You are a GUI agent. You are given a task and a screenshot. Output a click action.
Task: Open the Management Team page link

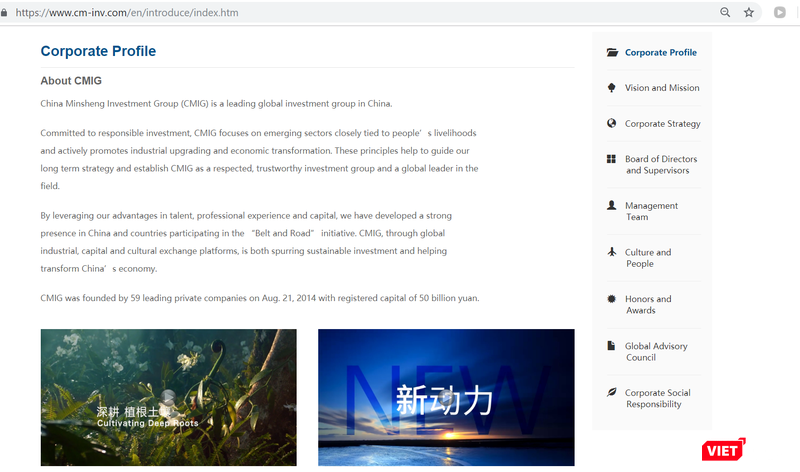point(651,211)
